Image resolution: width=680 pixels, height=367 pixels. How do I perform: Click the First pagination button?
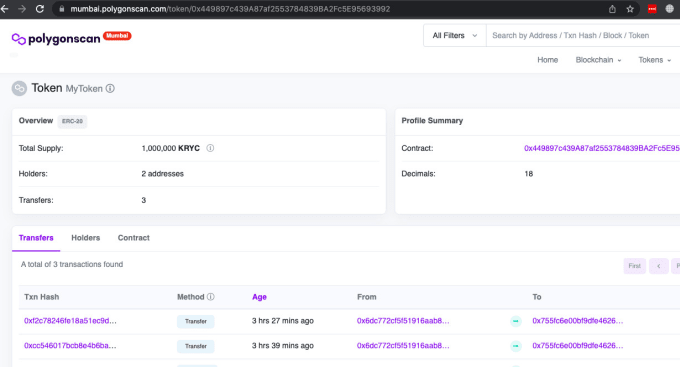(x=634, y=266)
